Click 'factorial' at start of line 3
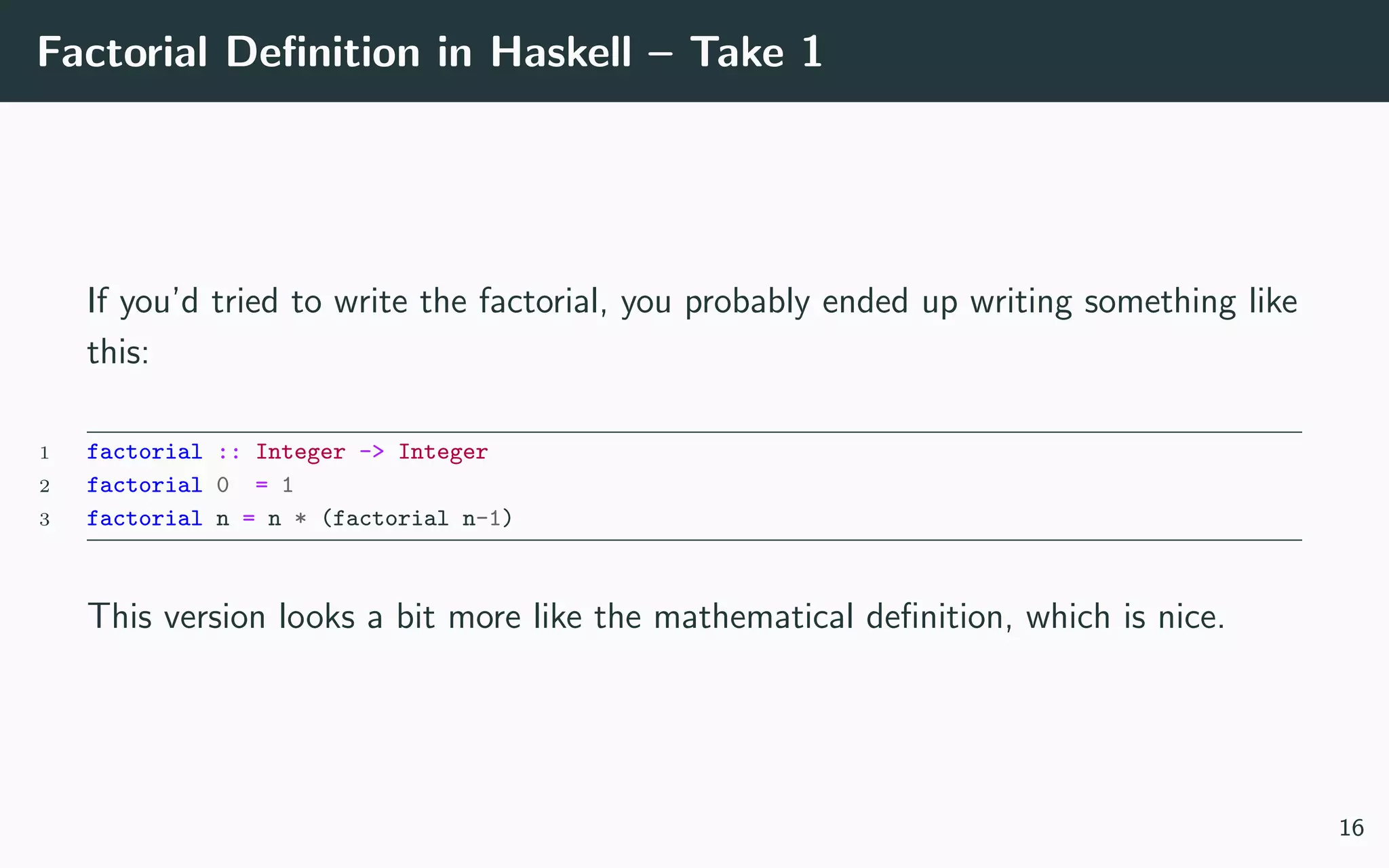Viewport: 1389px width, 868px height. click(x=144, y=518)
